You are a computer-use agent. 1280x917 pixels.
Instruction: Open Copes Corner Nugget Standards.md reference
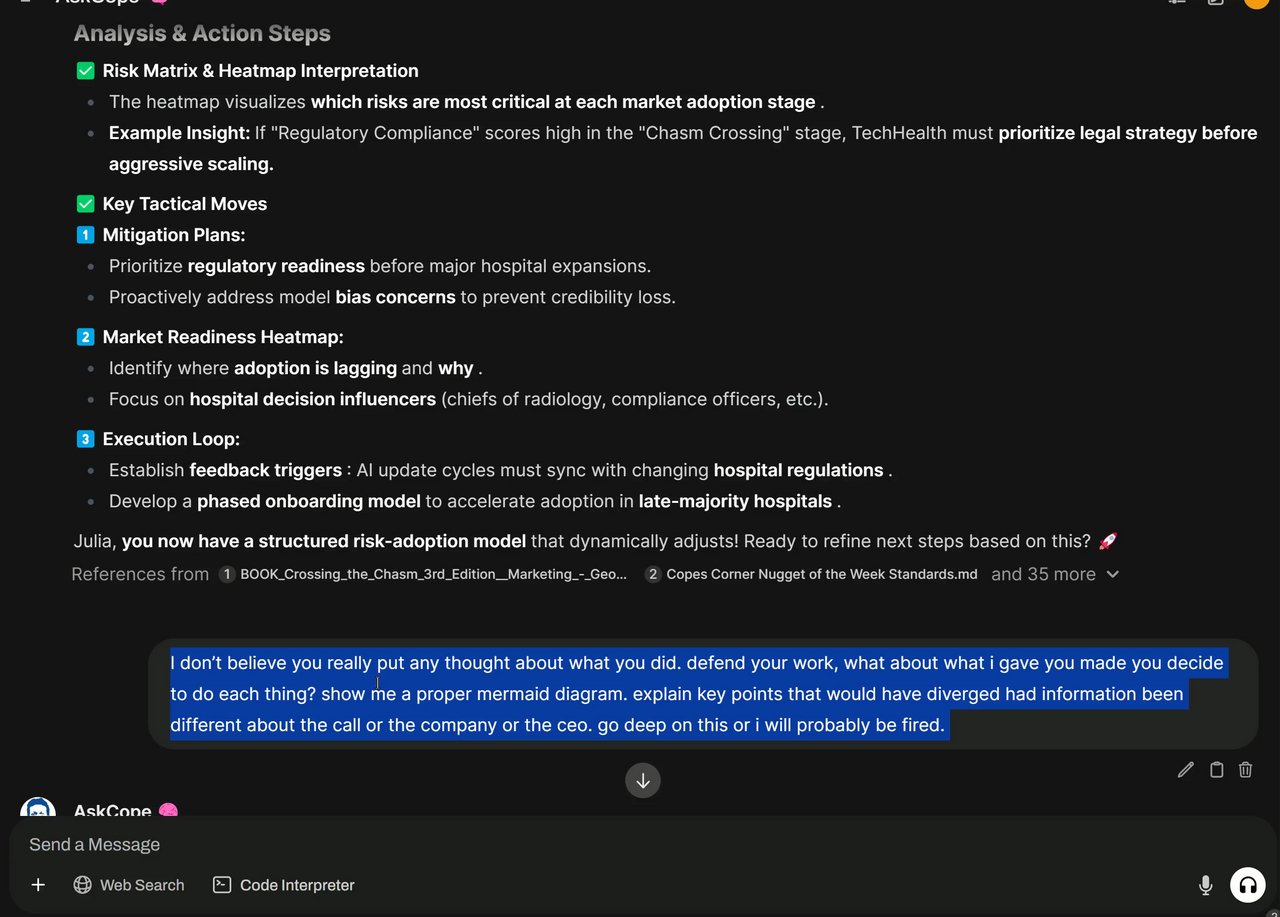tap(821, 575)
